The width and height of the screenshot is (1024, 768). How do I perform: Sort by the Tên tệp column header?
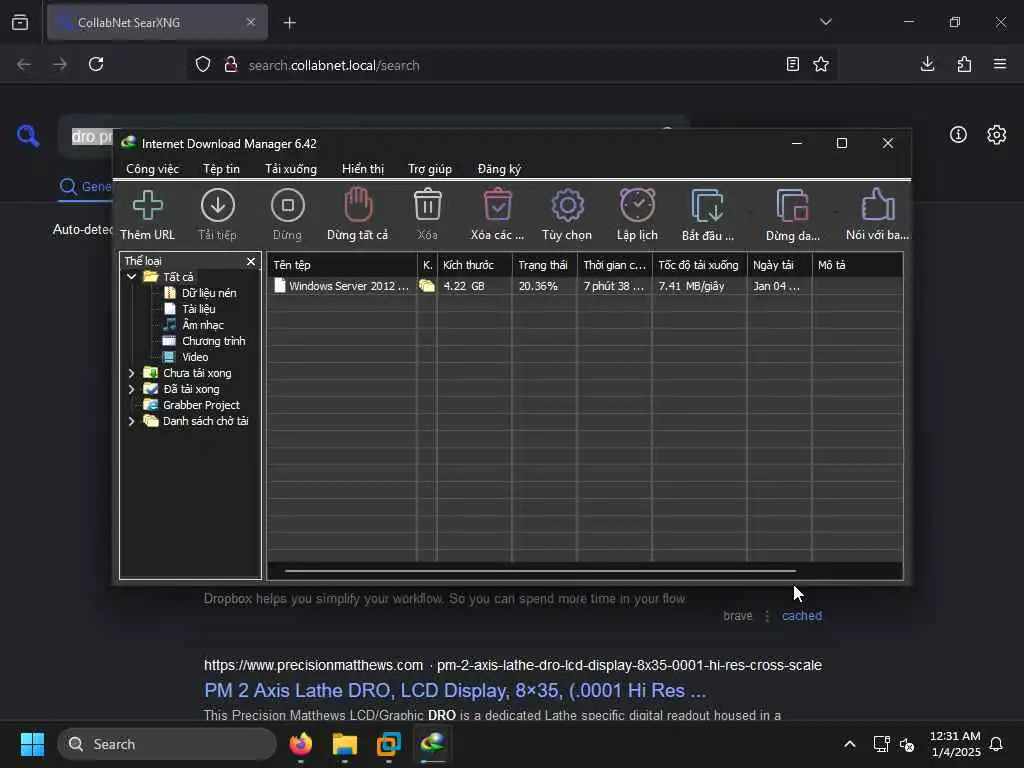[342, 264]
